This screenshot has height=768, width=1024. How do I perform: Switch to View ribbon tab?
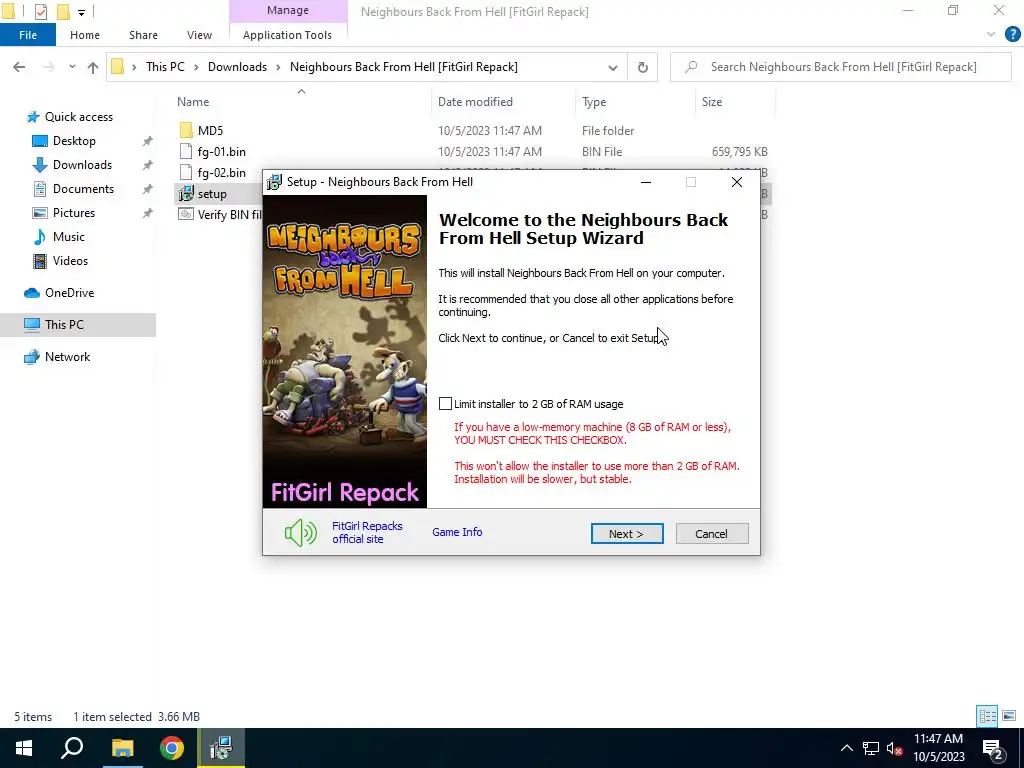coord(199,35)
